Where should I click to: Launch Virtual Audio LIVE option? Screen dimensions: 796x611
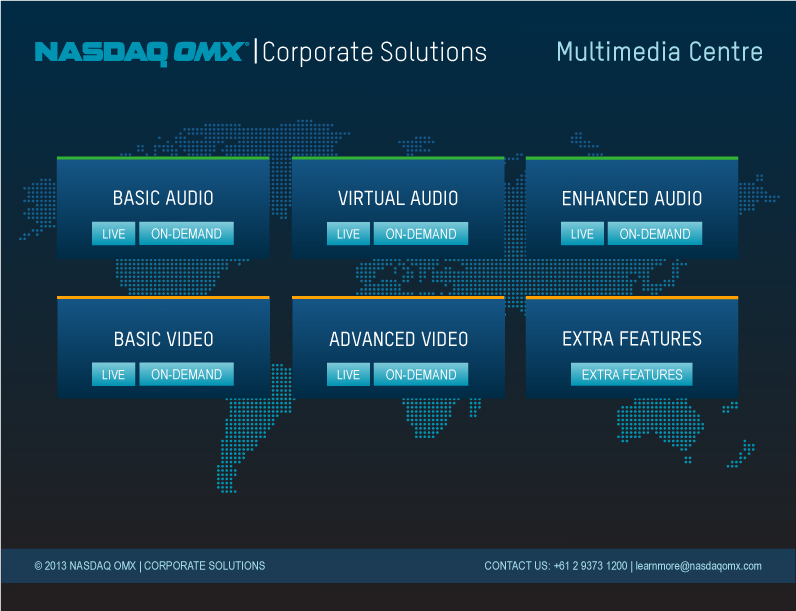click(x=348, y=233)
